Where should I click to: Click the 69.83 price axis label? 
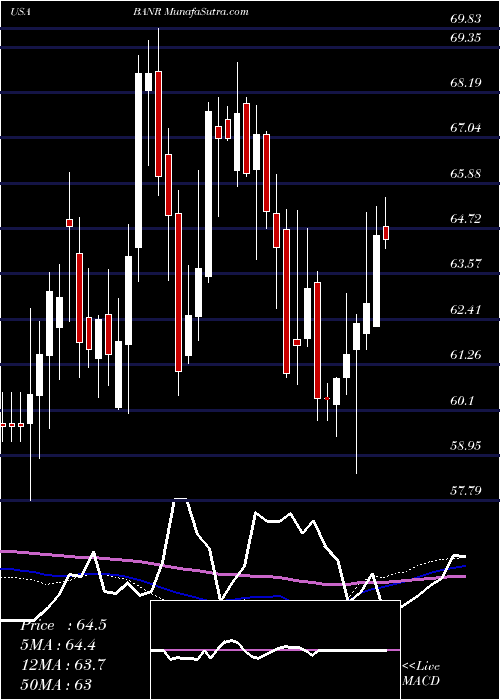click(466, 19)
